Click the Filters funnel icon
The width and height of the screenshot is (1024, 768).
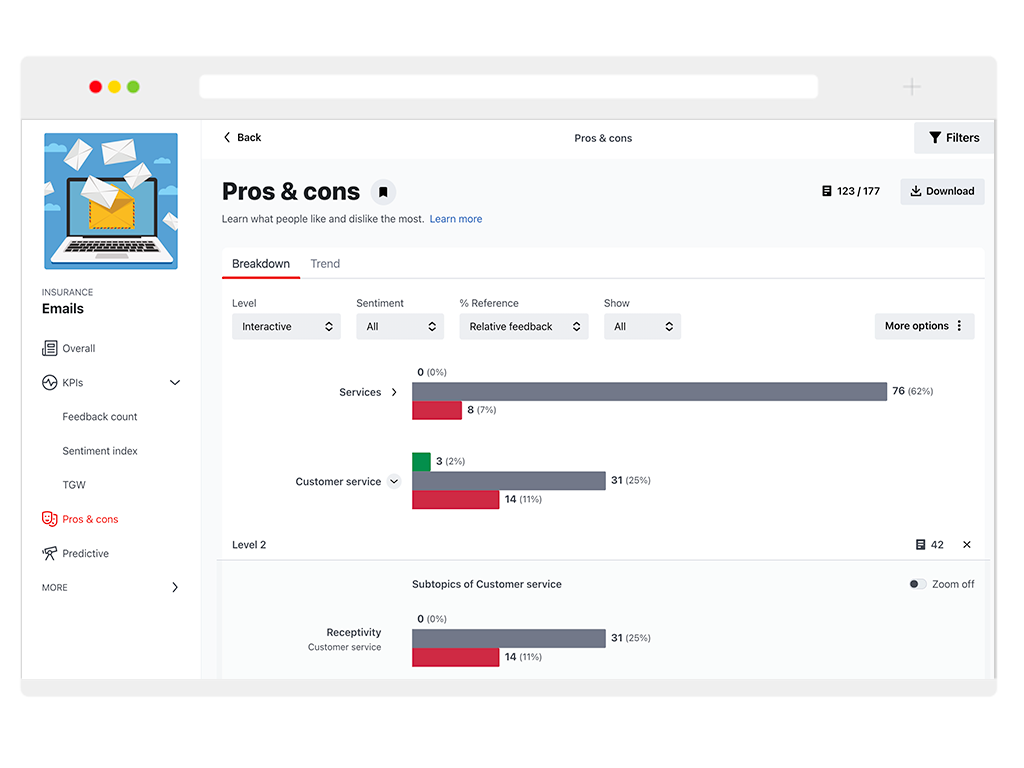(936, 137)
